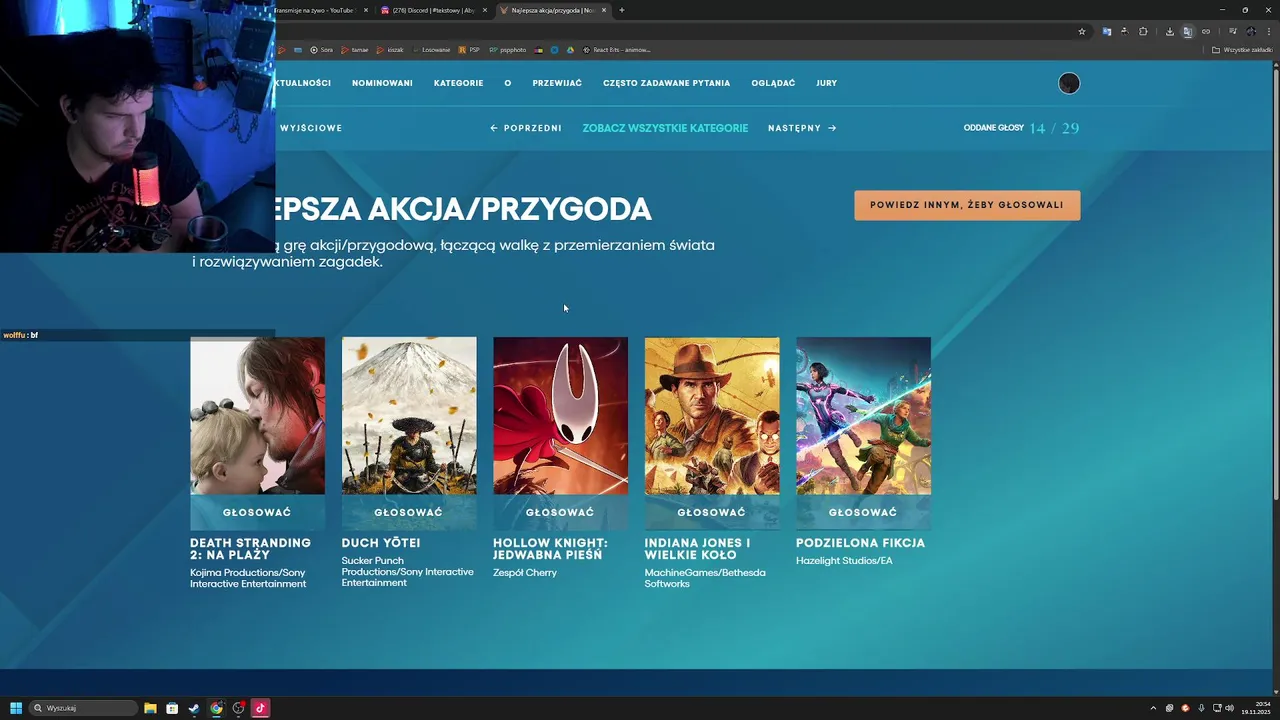Open the Losowanie bookmark
Screen dimensions: 1280x720
[431, 49]
